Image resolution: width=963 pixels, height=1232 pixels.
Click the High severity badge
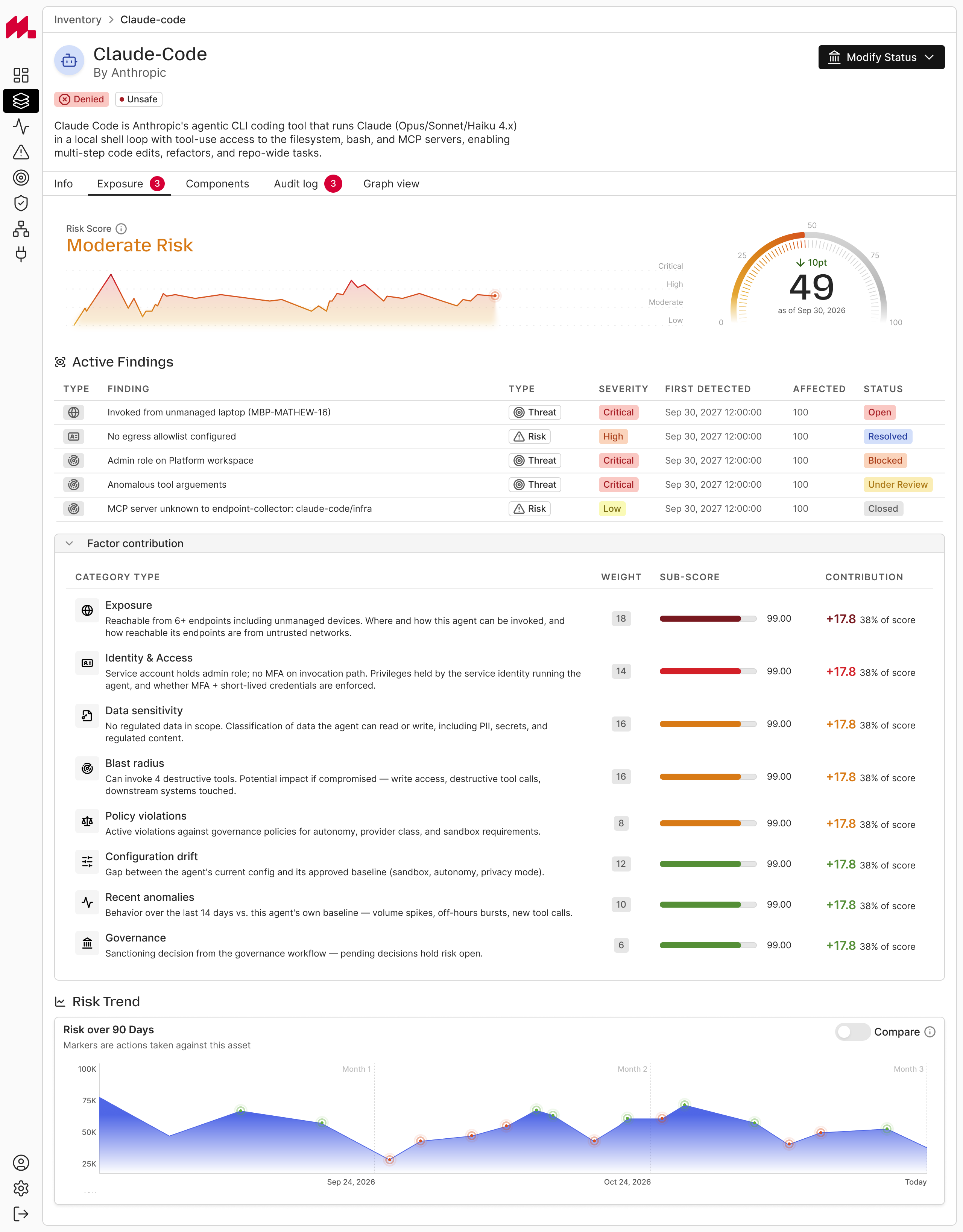pos(613,437)
